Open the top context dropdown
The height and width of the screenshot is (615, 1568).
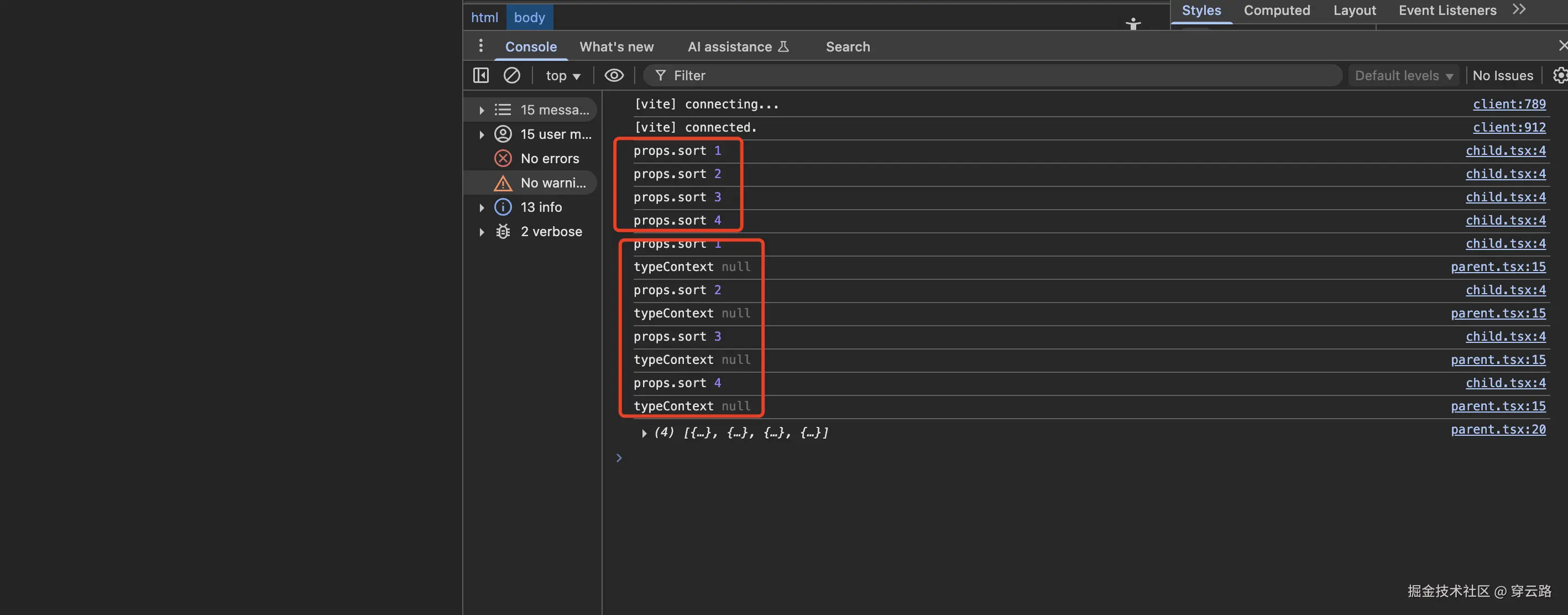(562, 76)
